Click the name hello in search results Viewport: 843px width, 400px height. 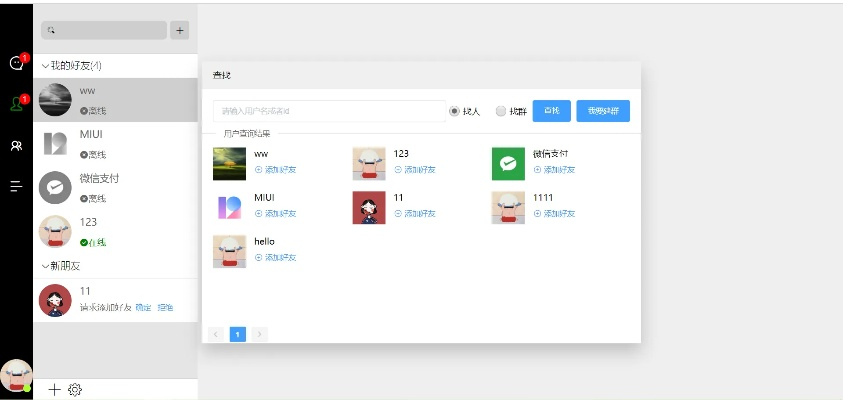(x=264, y=242)
